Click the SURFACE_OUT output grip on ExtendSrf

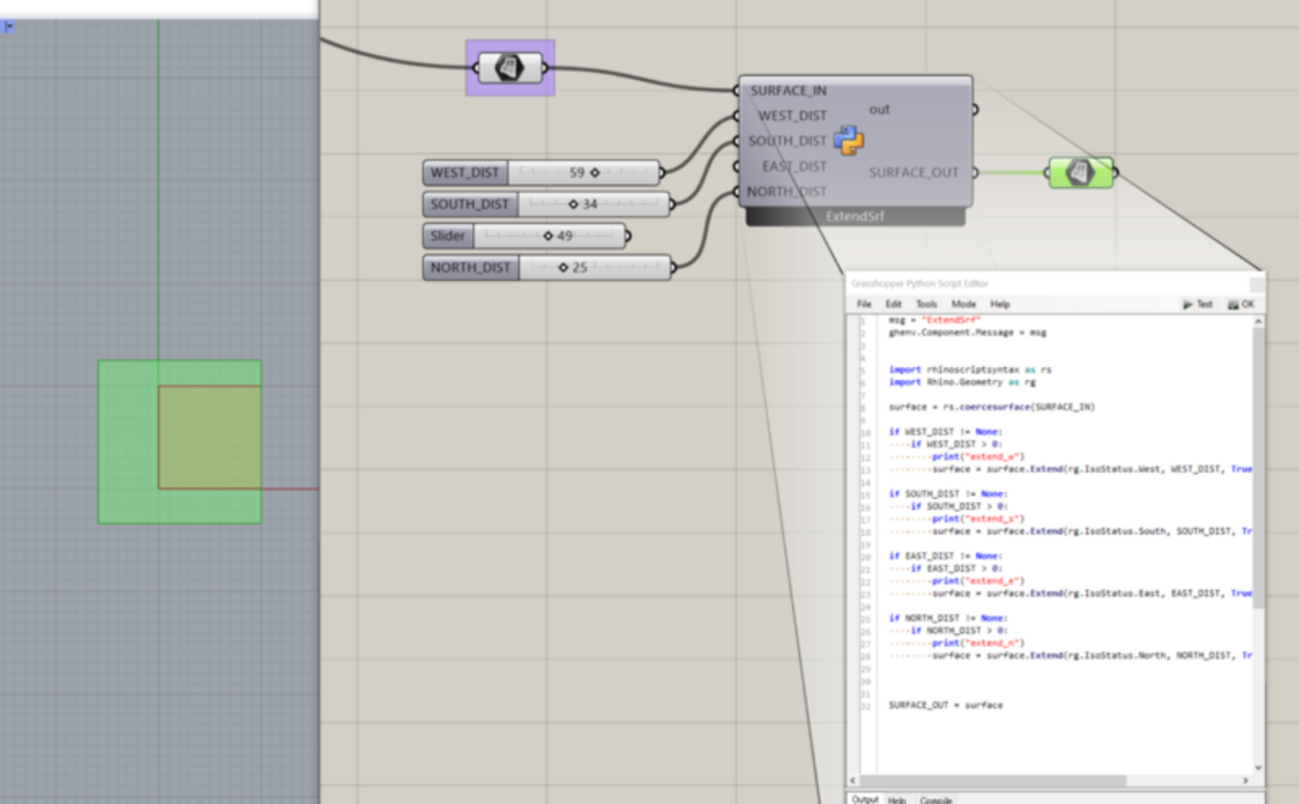click(974, 173)
